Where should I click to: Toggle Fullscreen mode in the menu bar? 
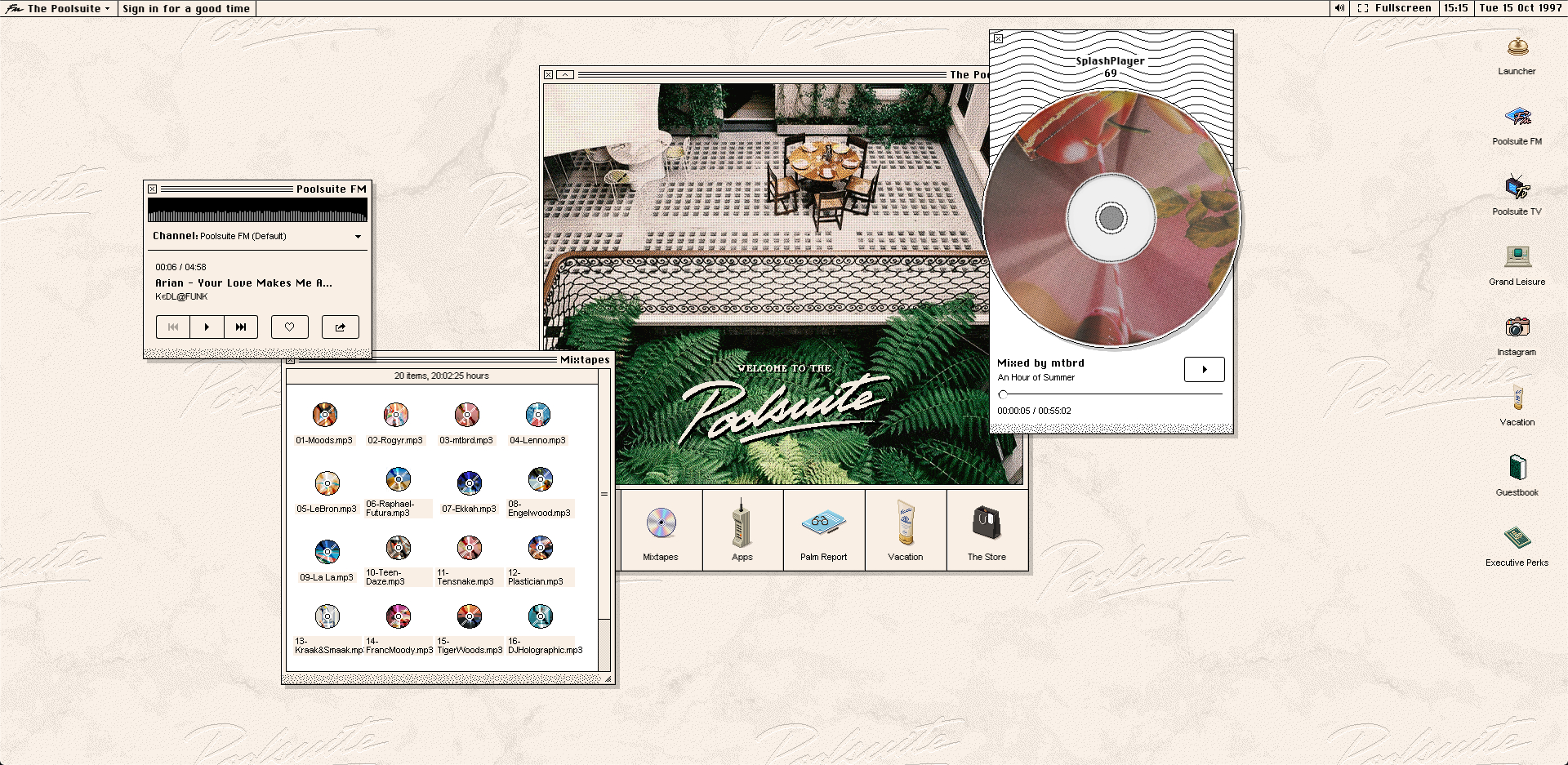tap(1395, 8)
